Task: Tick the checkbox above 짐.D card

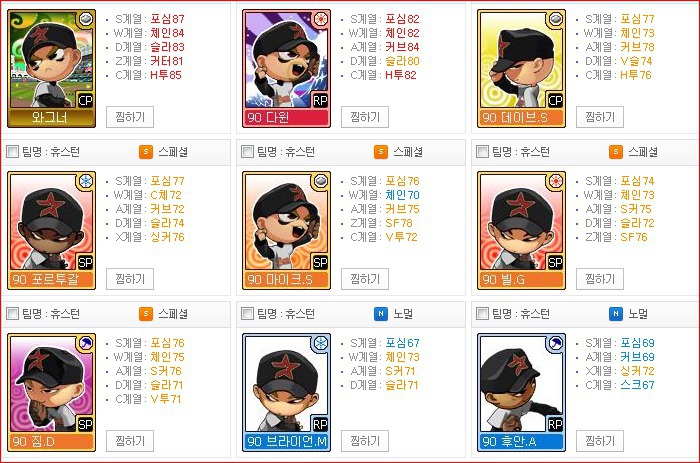Action: 12,314
